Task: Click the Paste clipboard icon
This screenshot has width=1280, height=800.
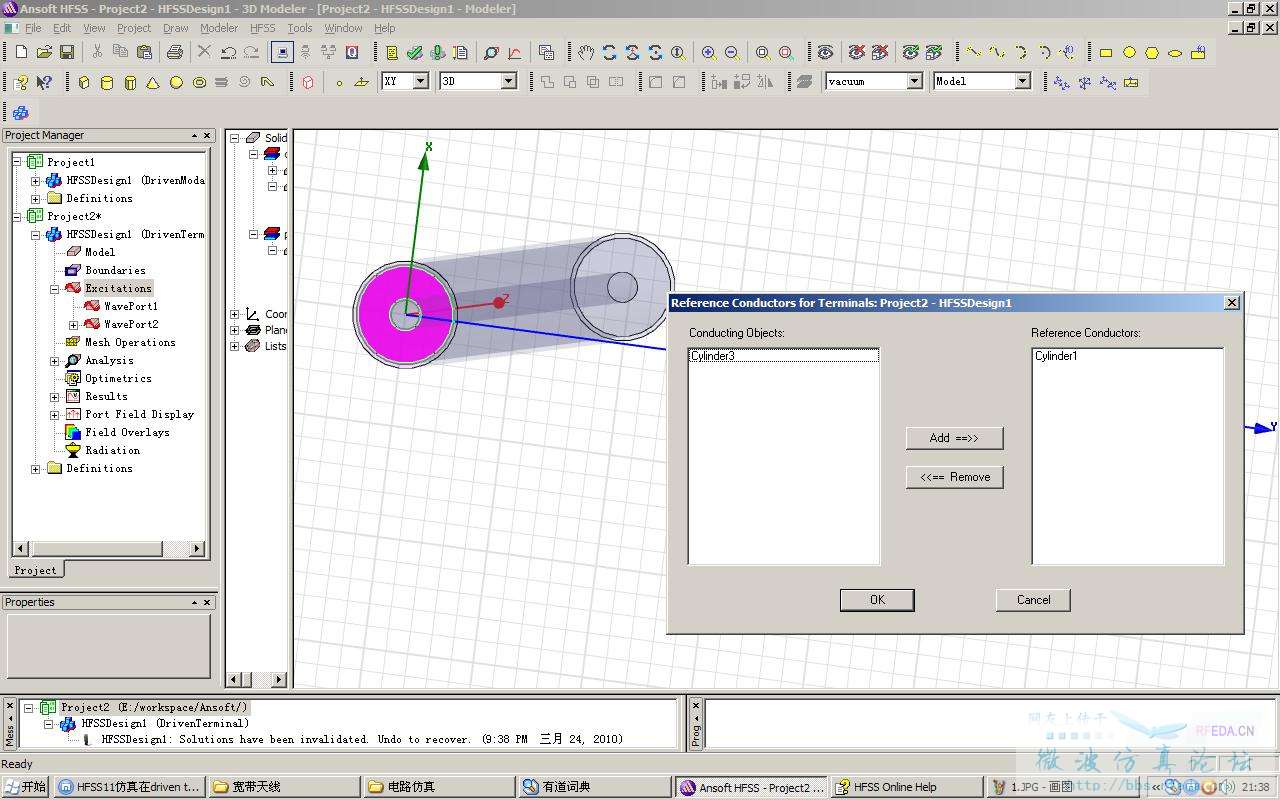Action: coord(144,52)
